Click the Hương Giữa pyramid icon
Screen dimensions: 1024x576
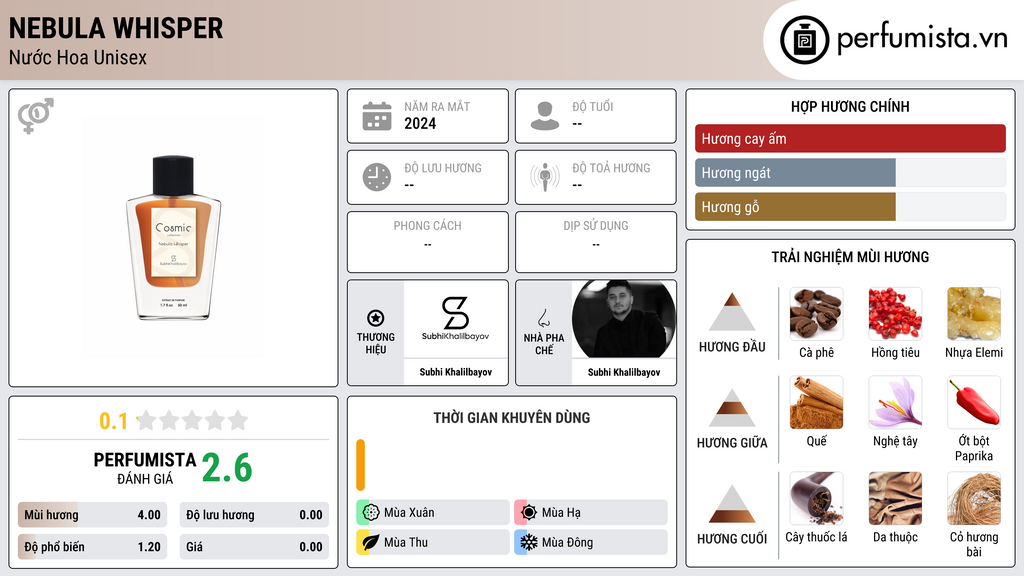pyautogui.click(x=732, y=408)
